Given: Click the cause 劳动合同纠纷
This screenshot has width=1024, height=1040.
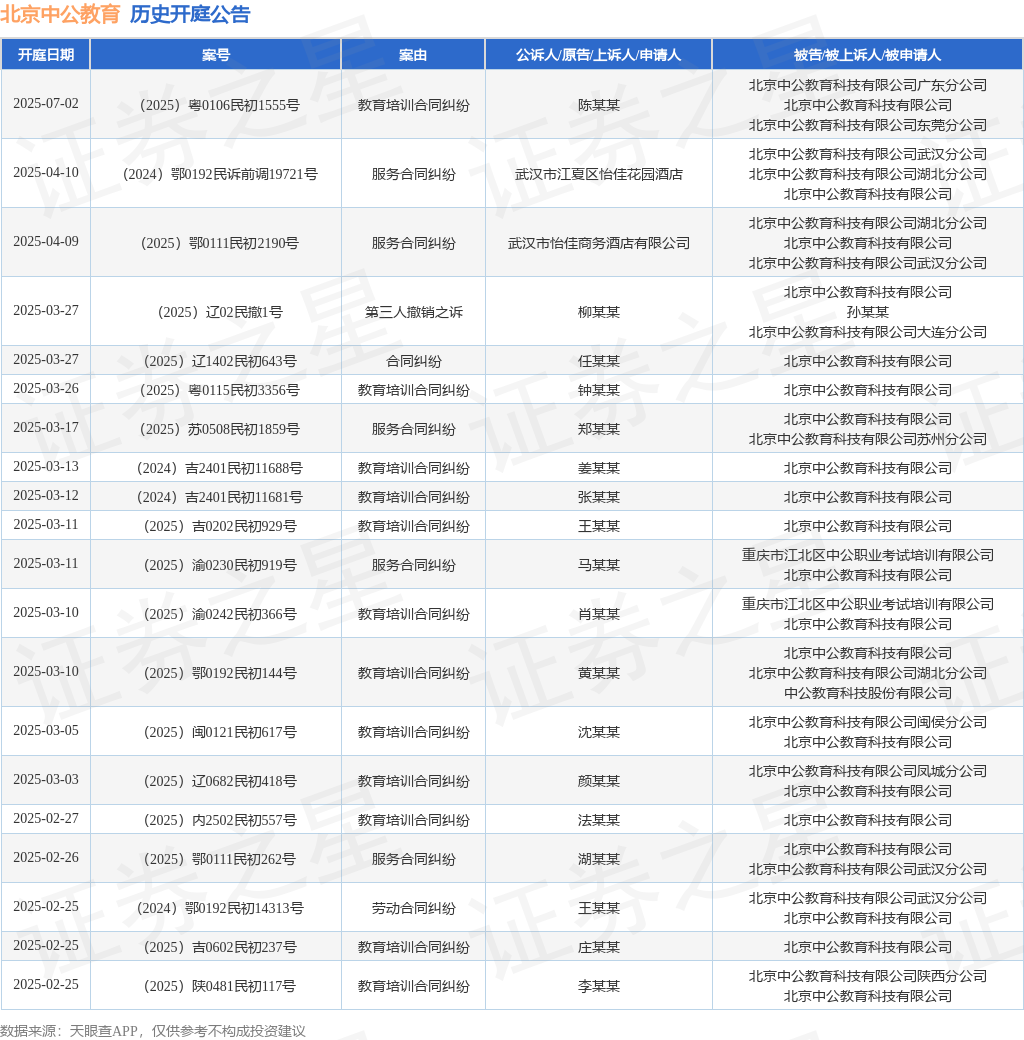Looking at the screenshot, I should click(413, 908).
